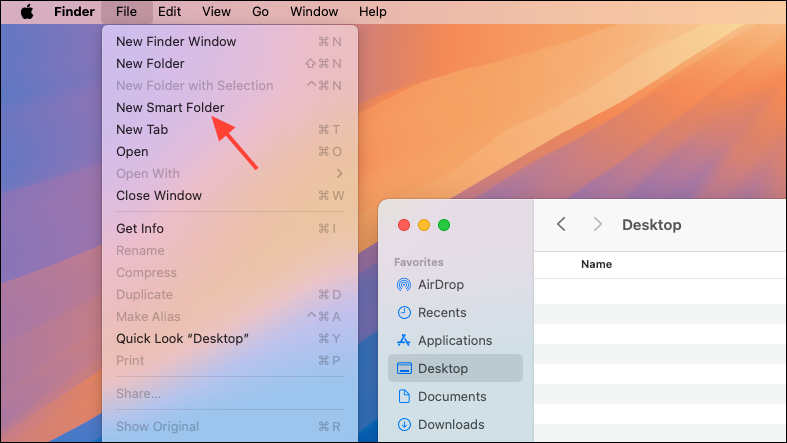Choose Get Info

(x=229, y=229)
